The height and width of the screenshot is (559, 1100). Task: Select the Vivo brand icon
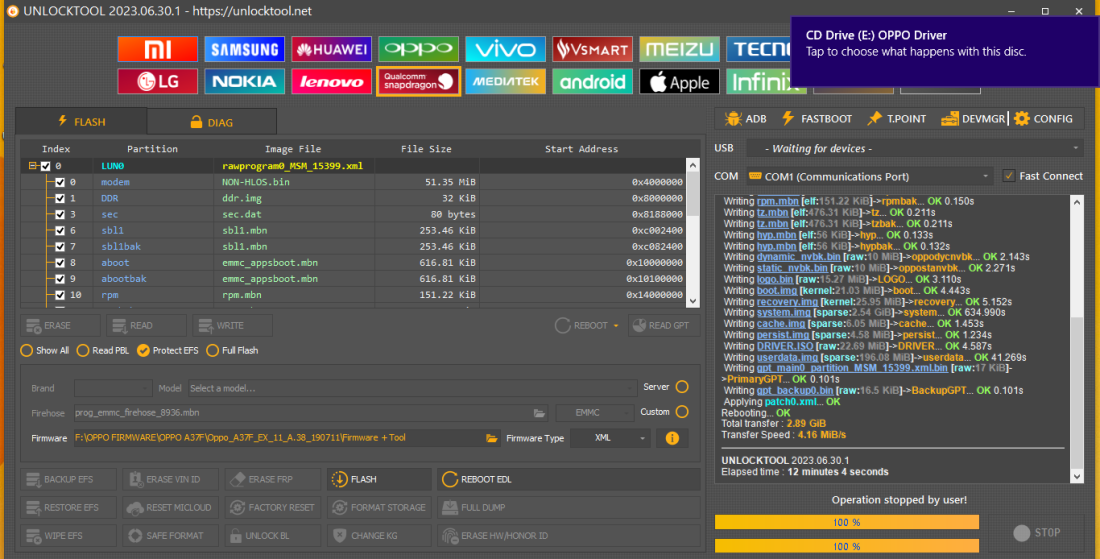coord(506,49)
